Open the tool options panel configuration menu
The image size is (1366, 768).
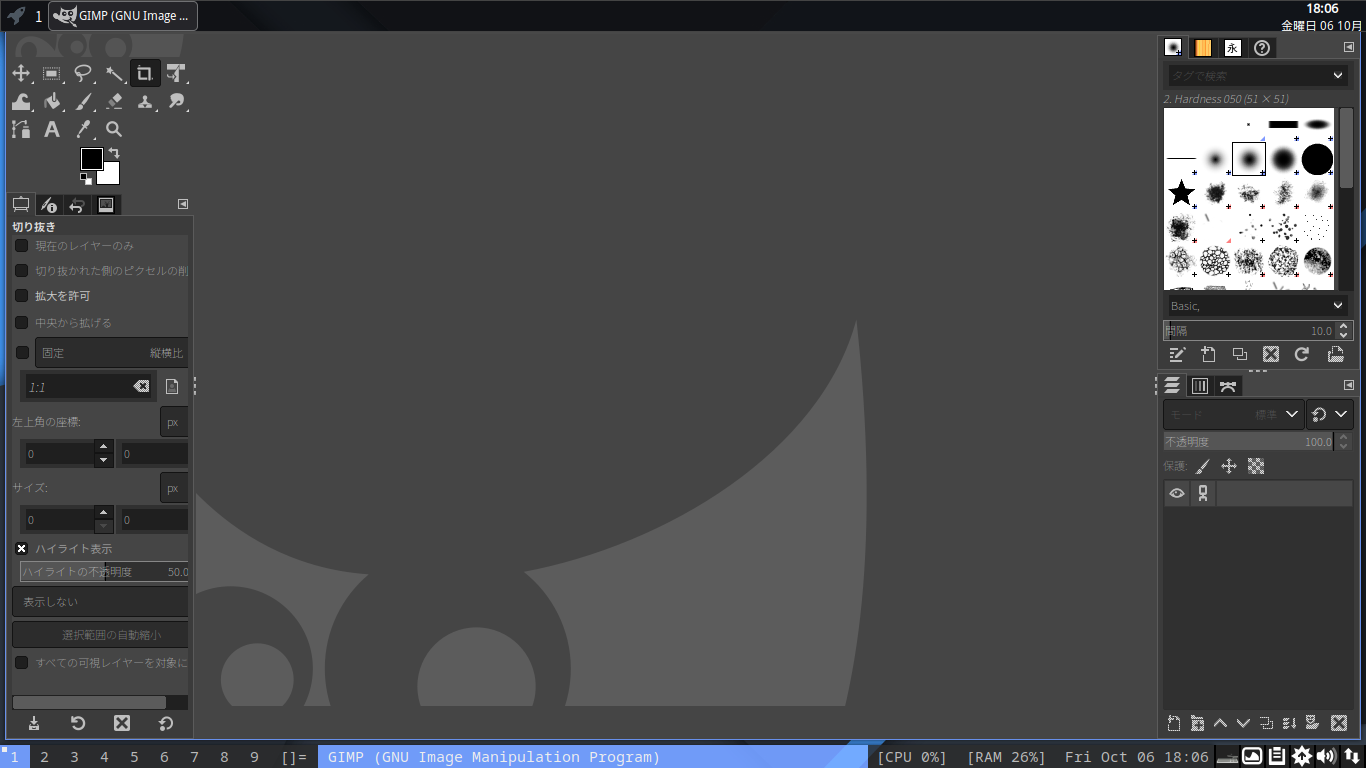(x=183, y=204)
